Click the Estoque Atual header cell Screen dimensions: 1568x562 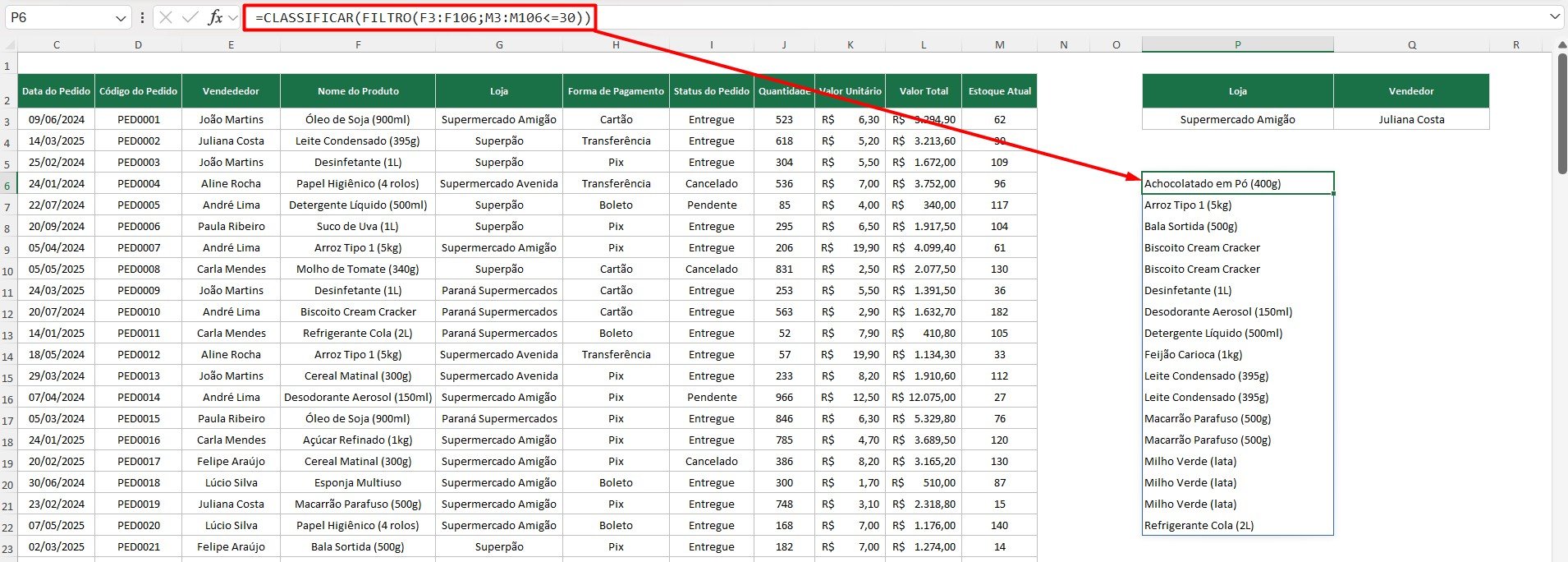[999, 91]
